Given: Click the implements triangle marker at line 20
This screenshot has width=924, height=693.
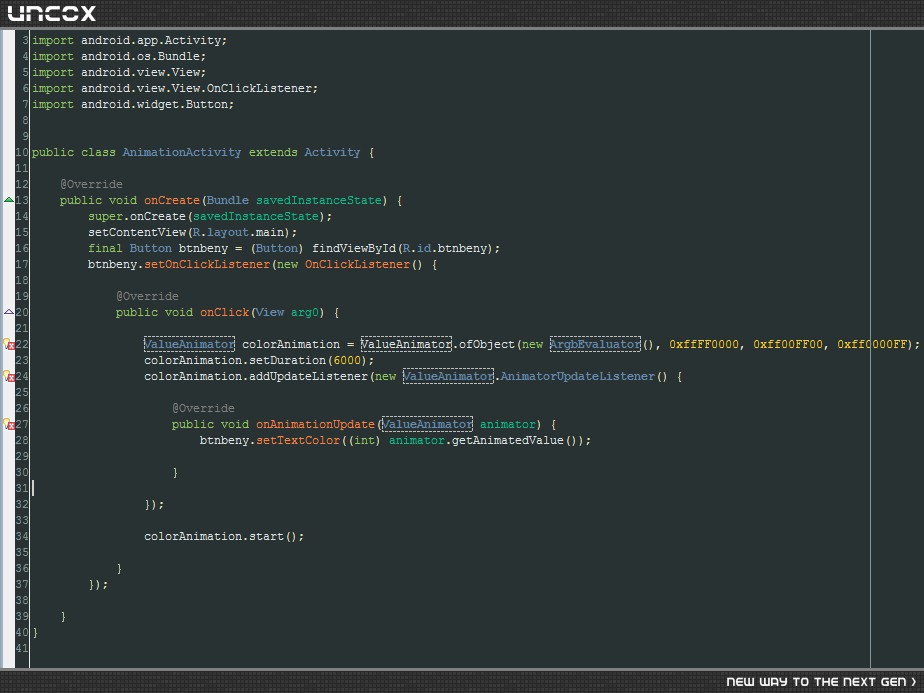Looking at the screenshot, I should pos(9,312).
